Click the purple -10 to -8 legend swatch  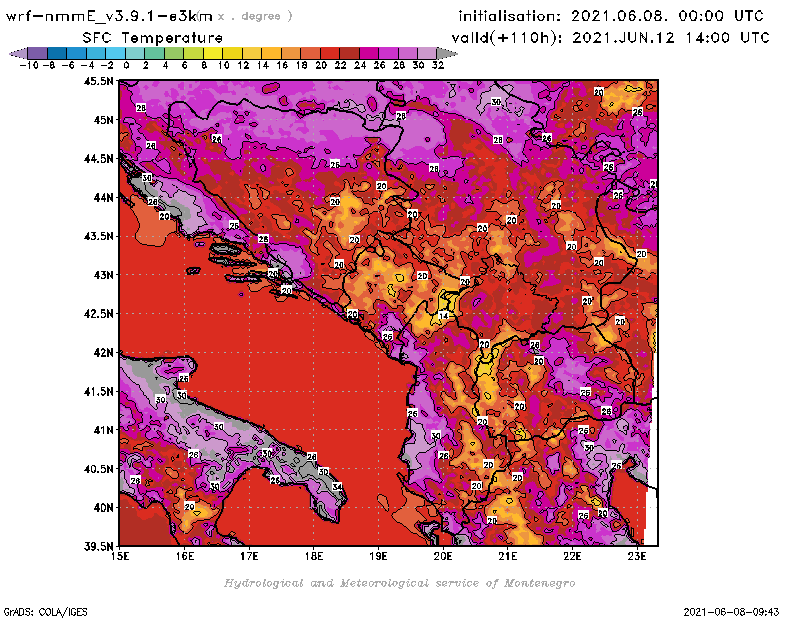pyautogui.click(x=38, y=53)
